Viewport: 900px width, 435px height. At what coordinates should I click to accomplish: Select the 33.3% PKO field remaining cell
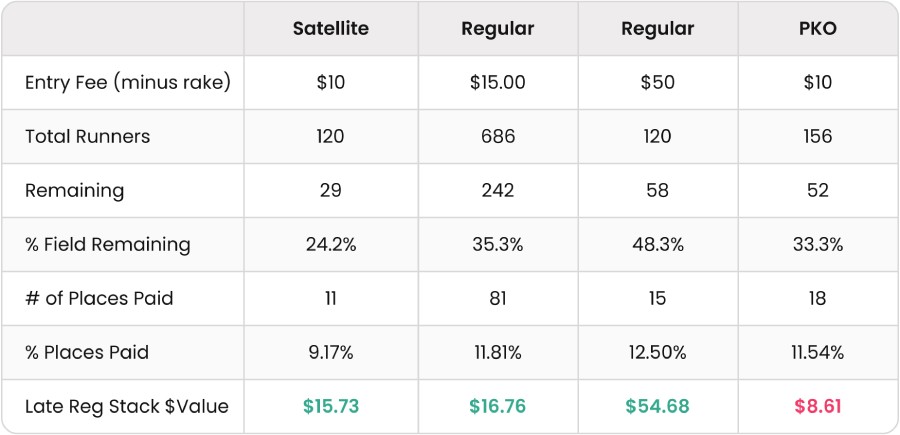818,244
